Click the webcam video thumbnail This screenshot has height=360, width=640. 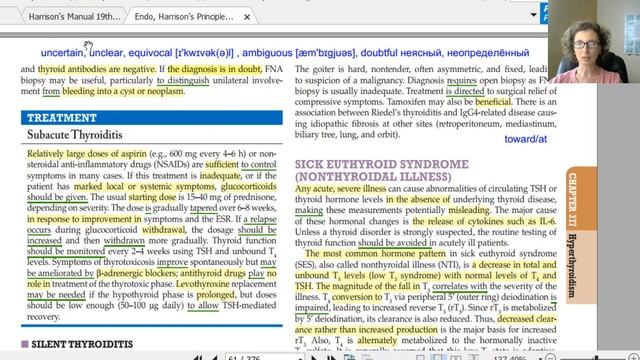(593, 41)
